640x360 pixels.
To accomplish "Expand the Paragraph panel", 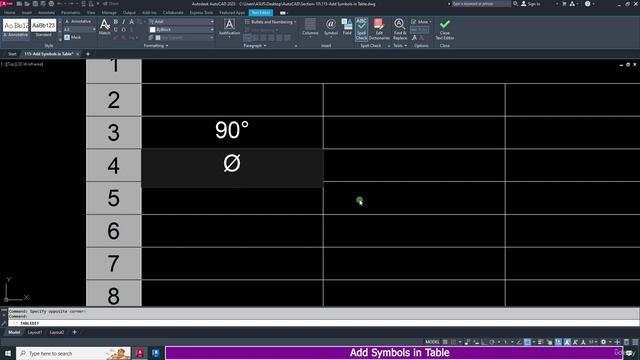I will coord(255,46).
